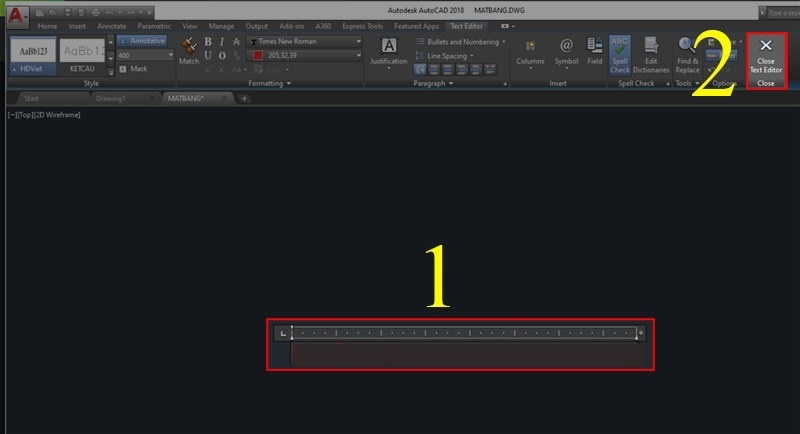Open the Symbol insert menu
This screenshot has height=434, width=800.
point(566,53)
